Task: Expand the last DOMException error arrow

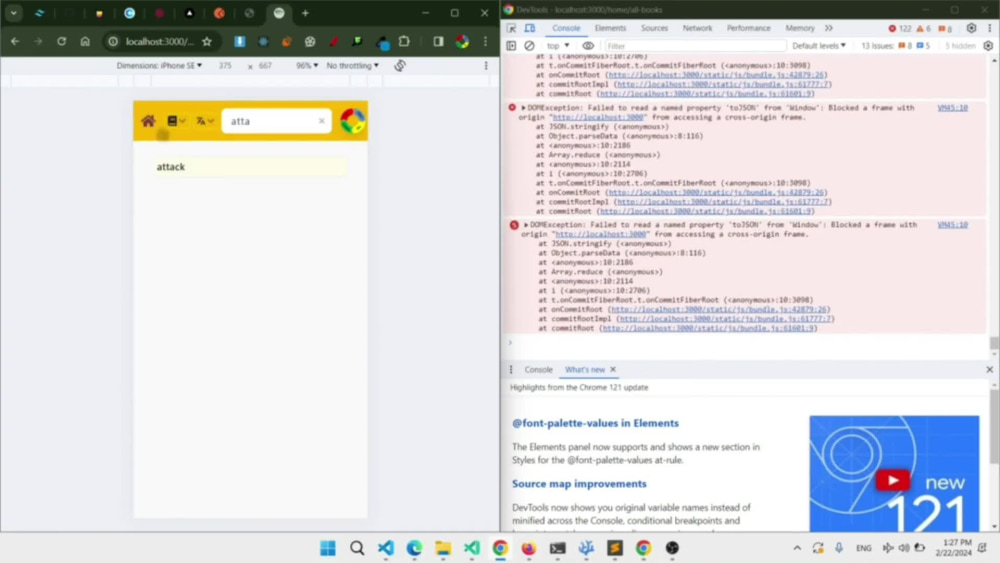Action: click(x=526, y=224)
